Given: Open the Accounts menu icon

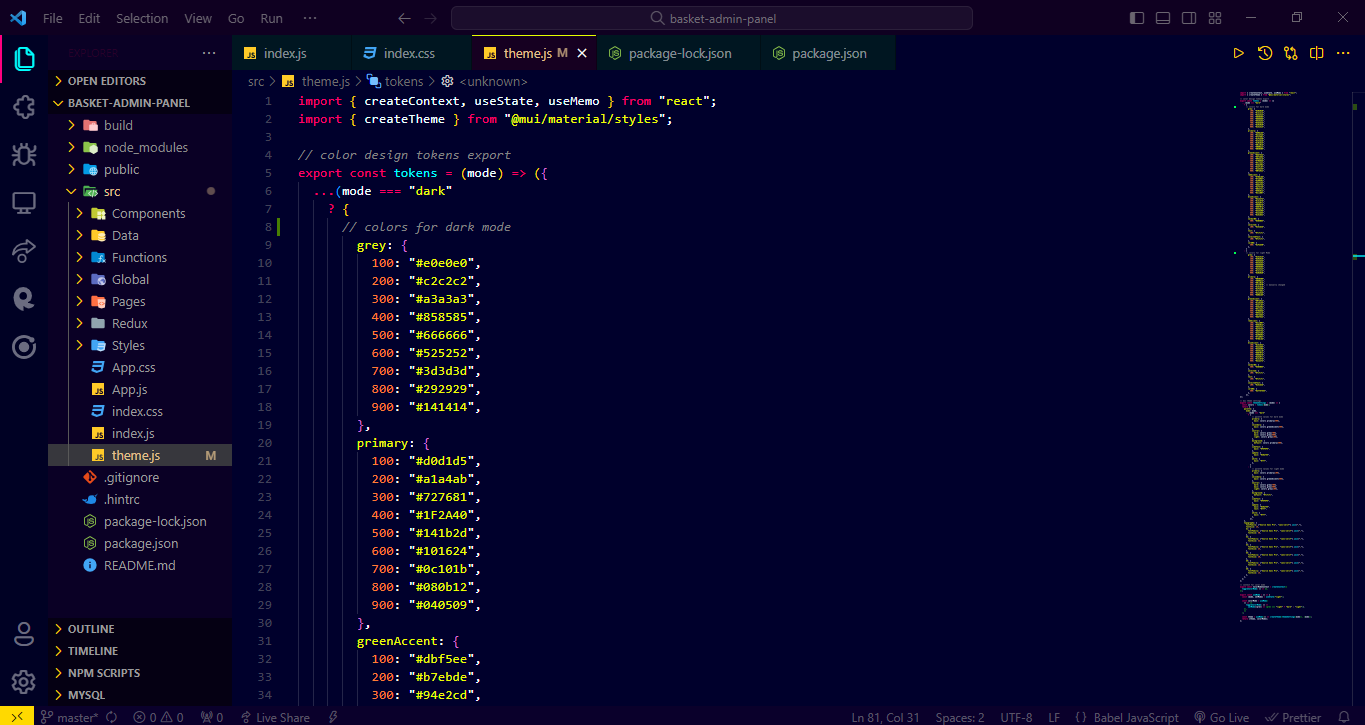Looking at the screenshot, I should tap(24, 634).
